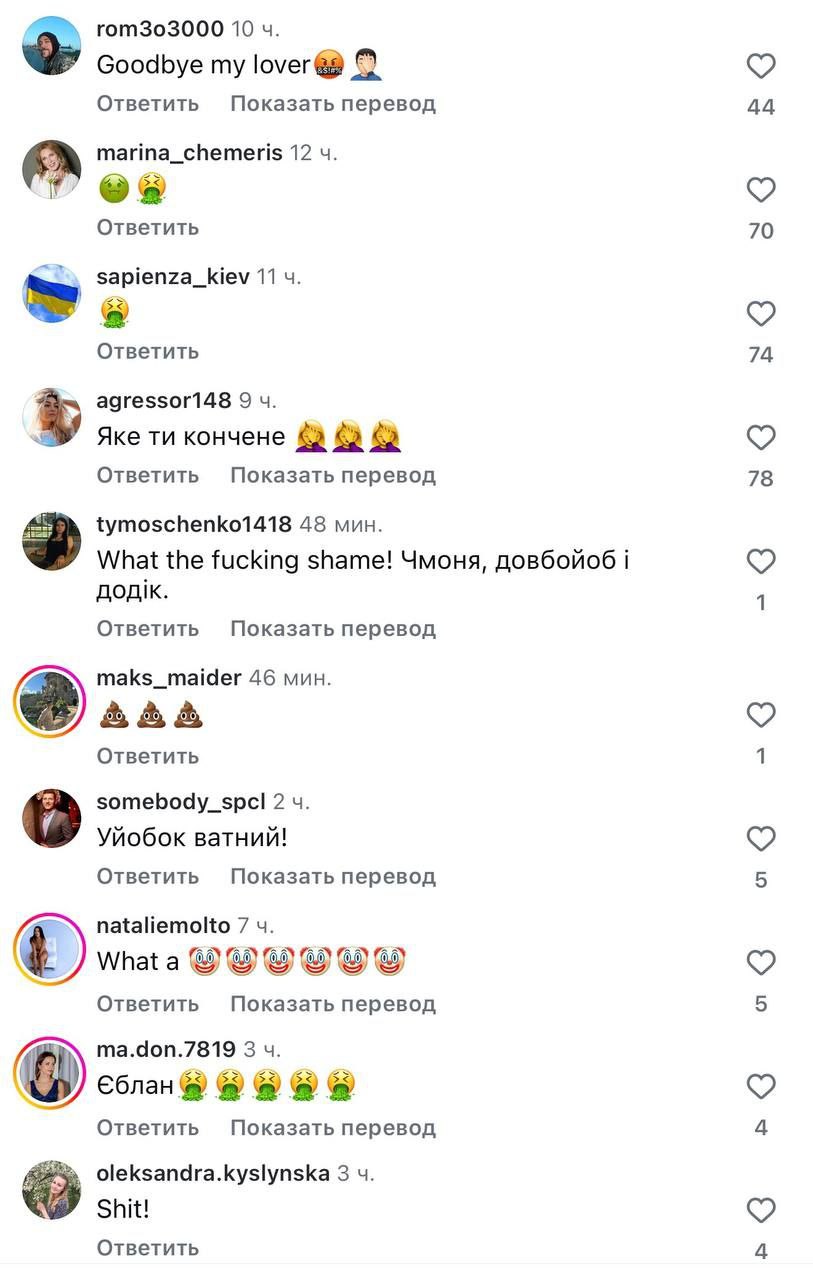Screen dimensions: 813x1280
Task: Tap the heart beside nataliemolto's clown comment
Action: pyautogui.click(x=761, y=963)
